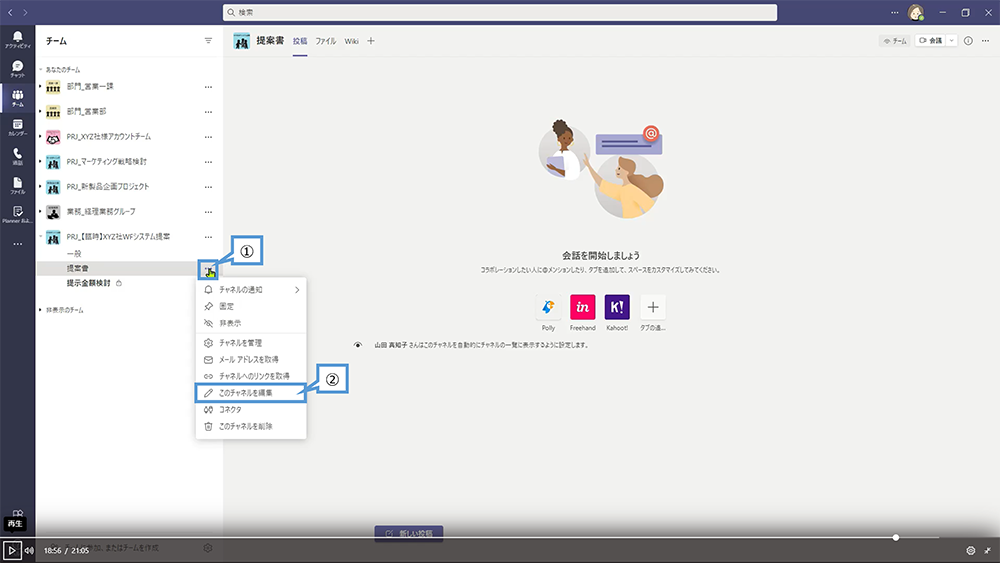Expand the 非表示のチーム section
The height and width of the screenshot is (563, 1000).
point(41,311)
